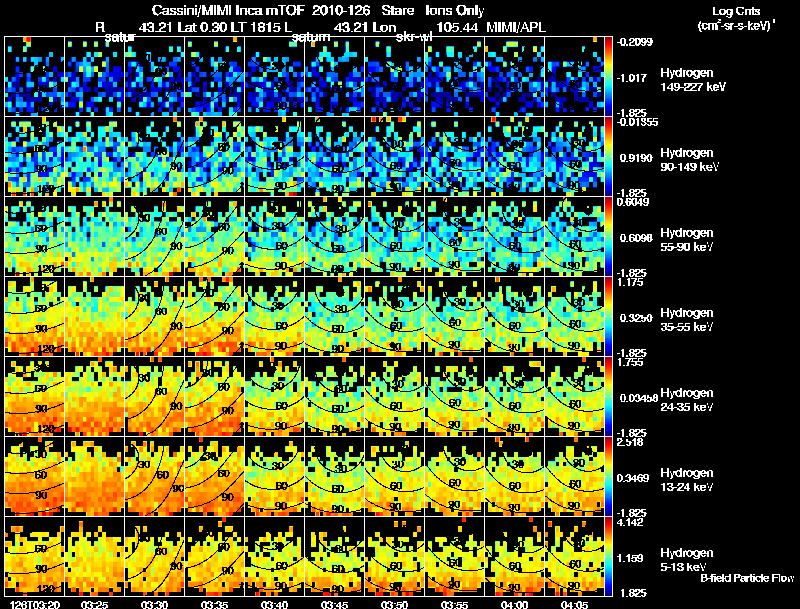The height and width of the screenshot is (609, 800).
Task: Select the 03:50 panel in Hydrogen 5-13 keV row
Action: pos(394,557)
